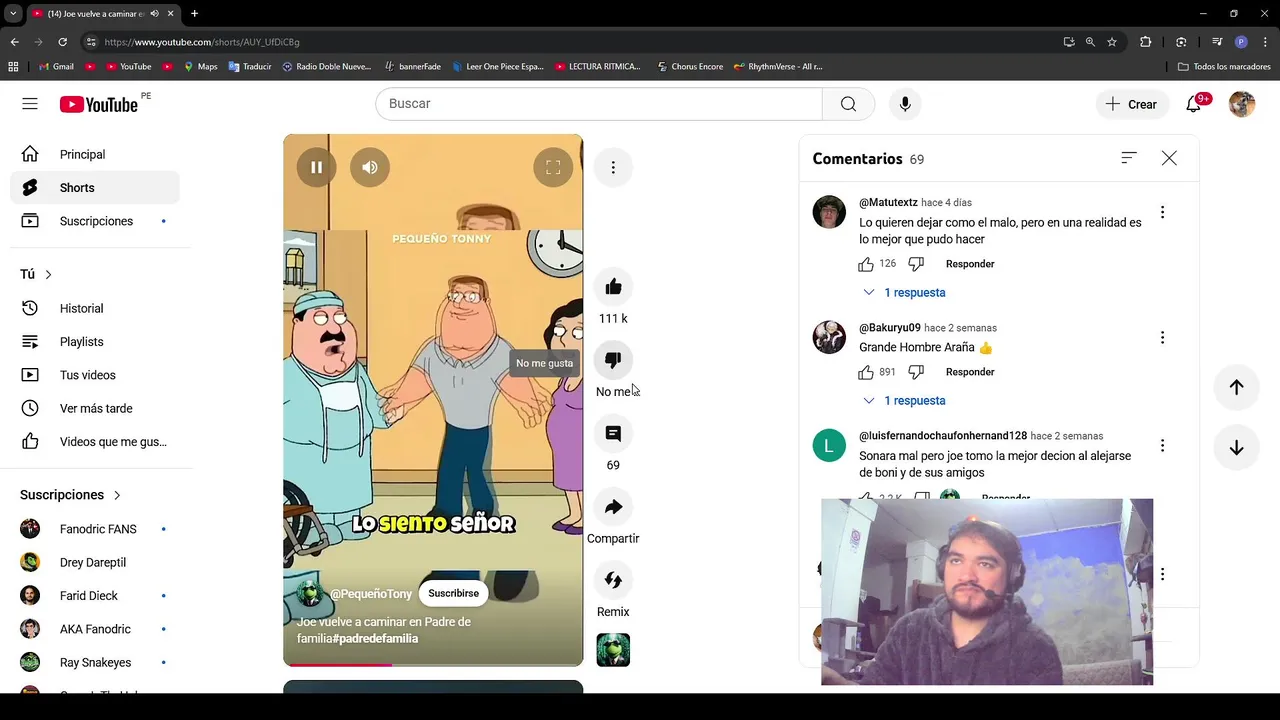Viewport: 1280px width, 720px height.
Task: Mute the Short's volume
Action: point(370,167)
